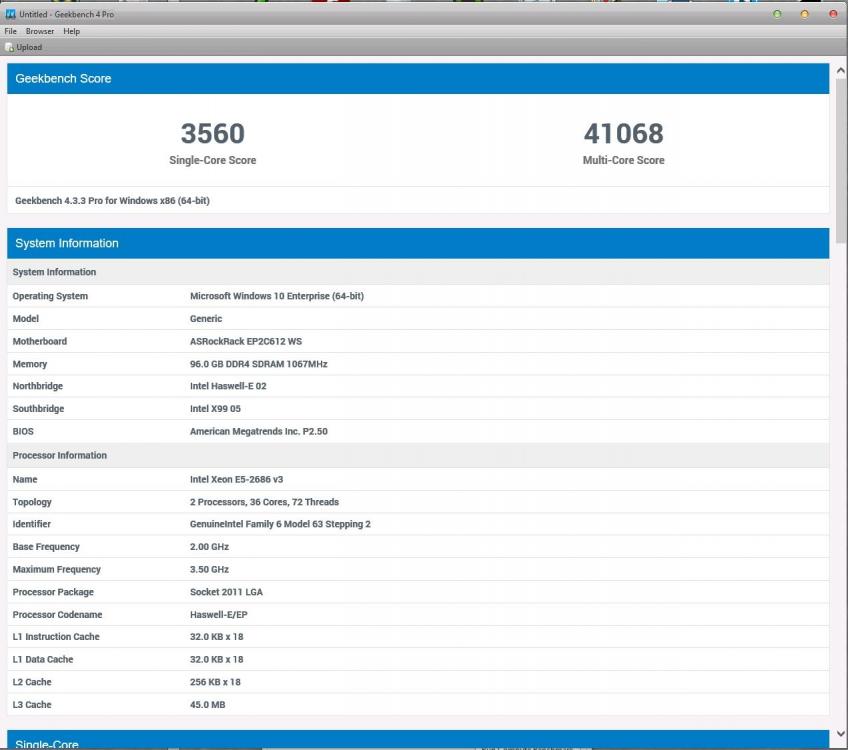
Task: Select the single-core score 3560
Action: coord(213,134)
